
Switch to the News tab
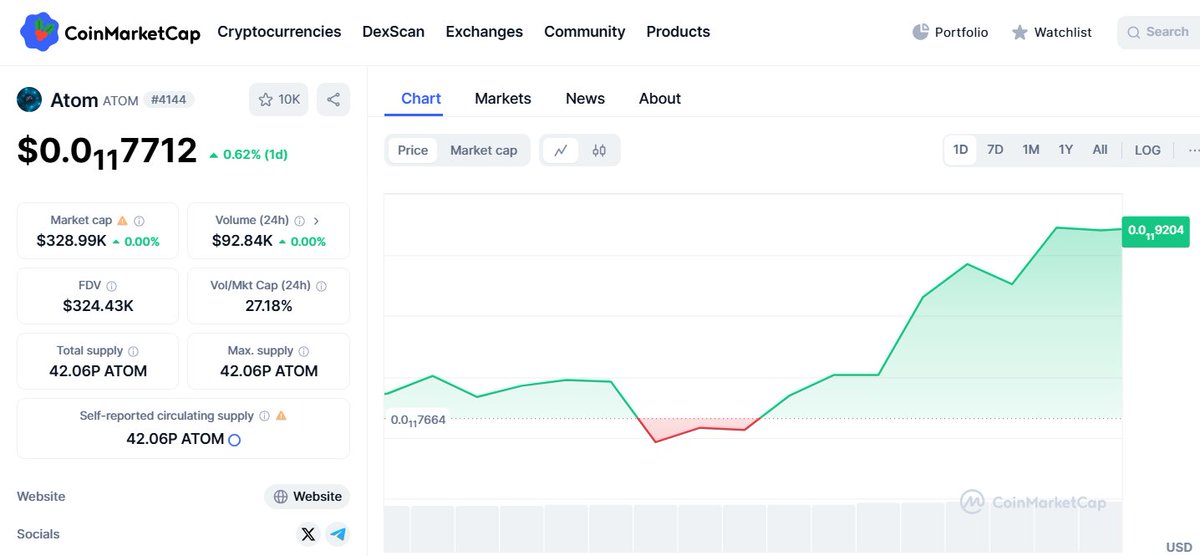click(585, 98)
